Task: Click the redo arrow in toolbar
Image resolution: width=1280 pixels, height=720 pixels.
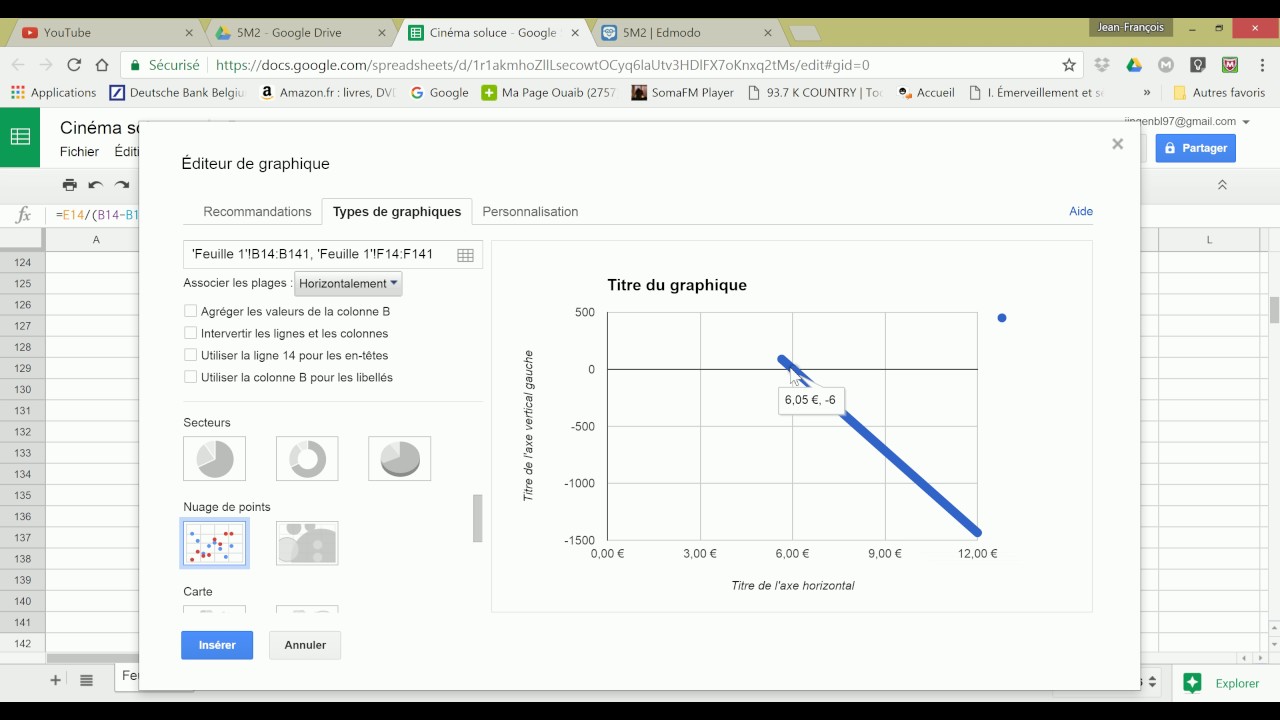Action: (x=122, y=184)
